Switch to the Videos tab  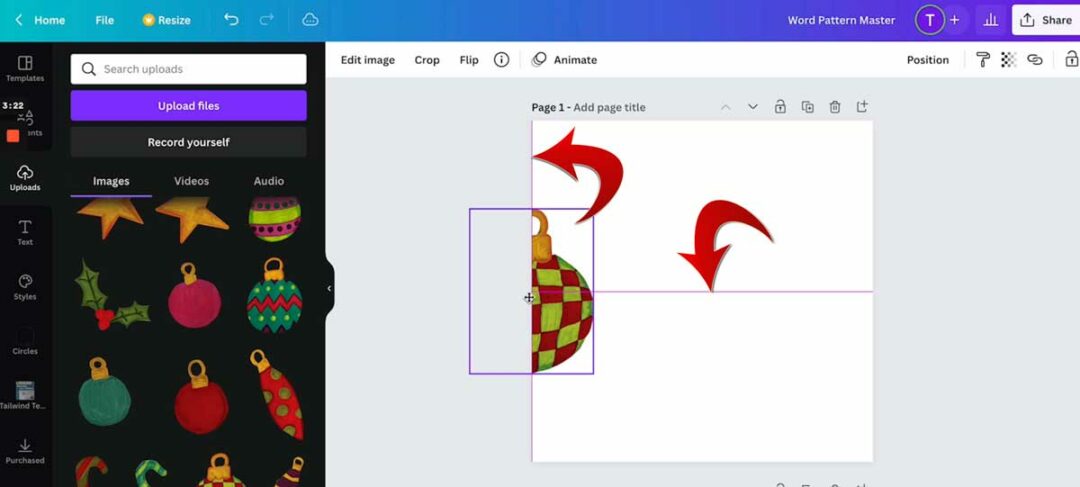point(191,181)
